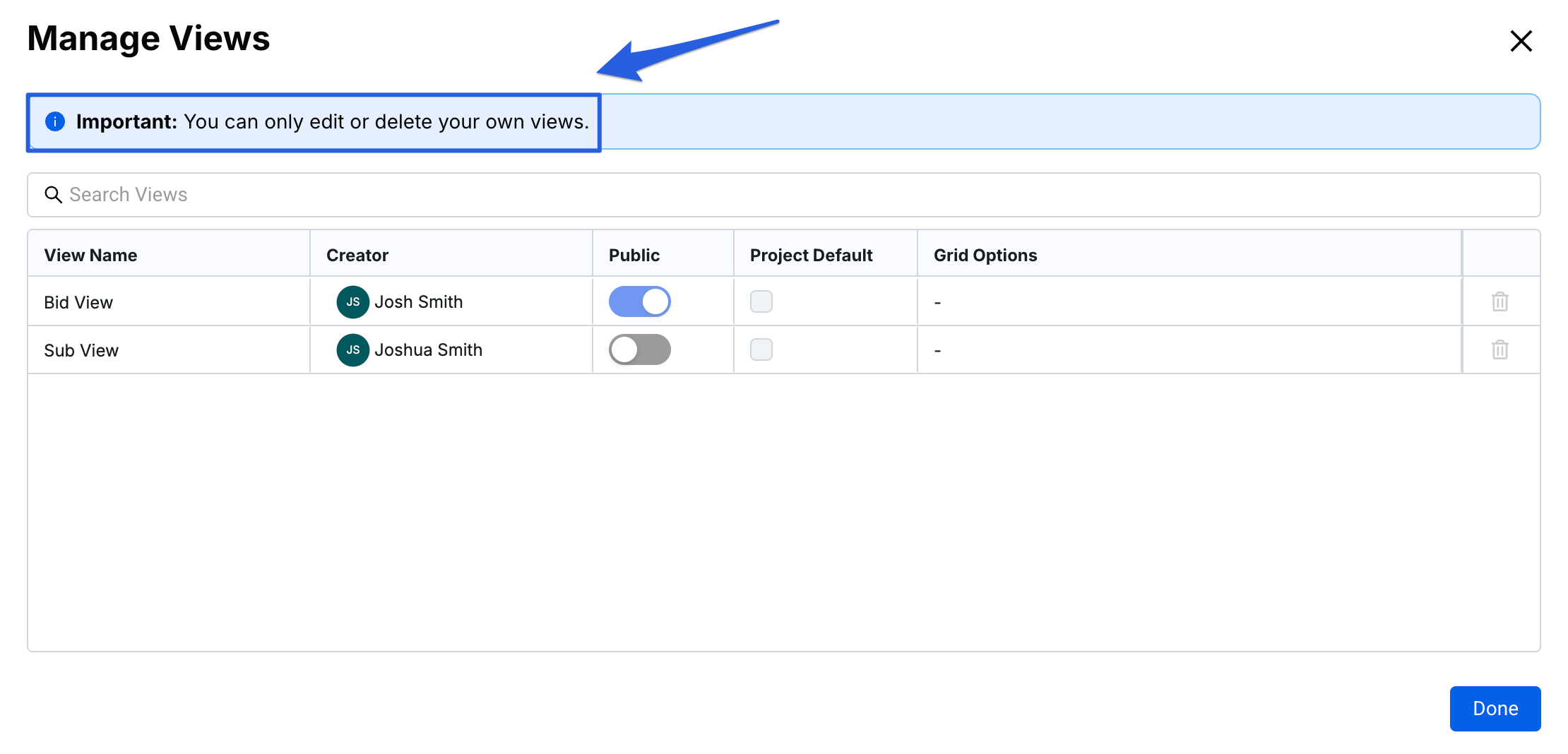This screenshot has height=754, width=1568.
Task: Focus the Search Views input field
Action: coord(784,195)
